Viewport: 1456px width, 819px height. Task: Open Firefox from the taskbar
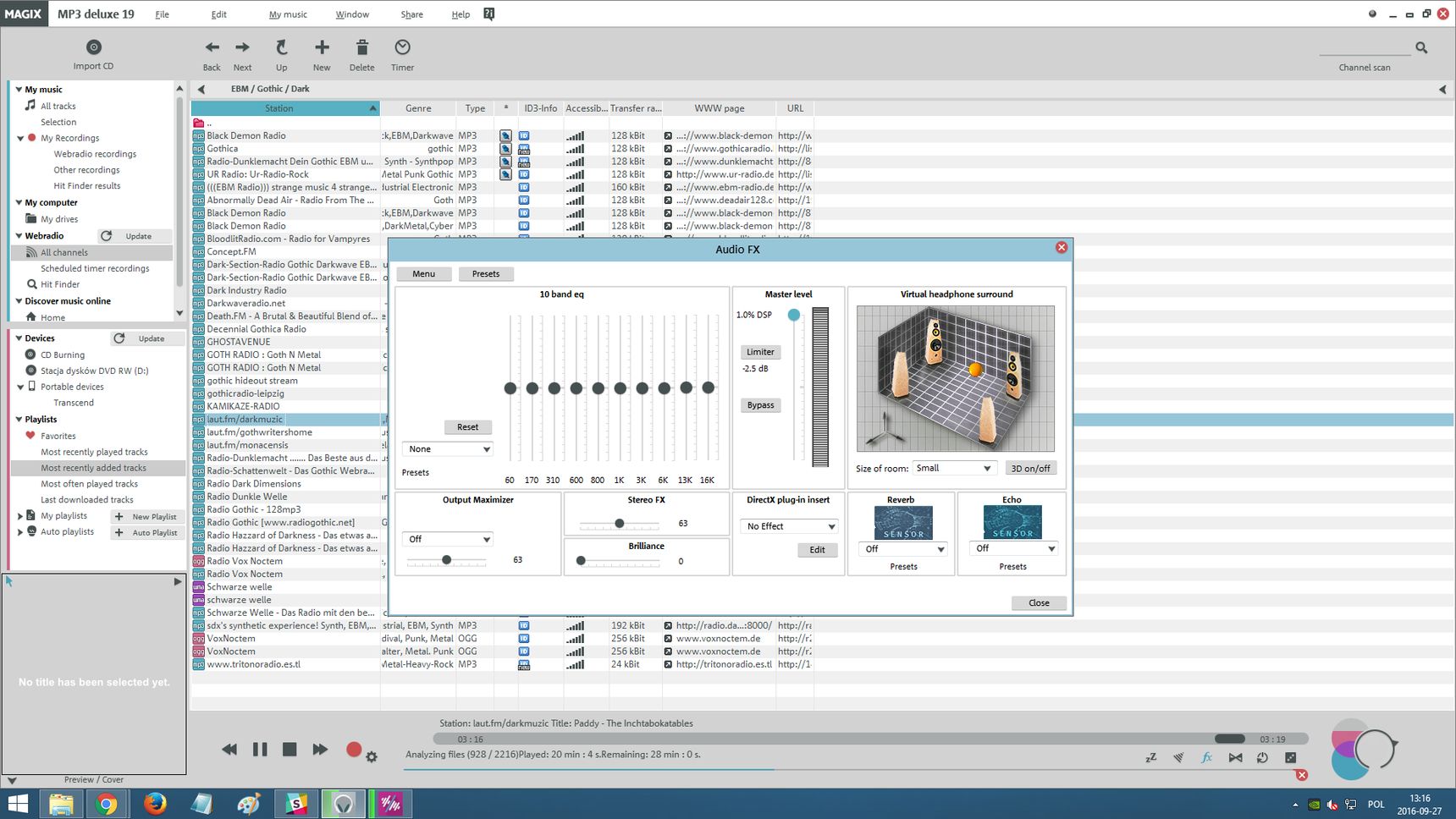click(154, 803)
